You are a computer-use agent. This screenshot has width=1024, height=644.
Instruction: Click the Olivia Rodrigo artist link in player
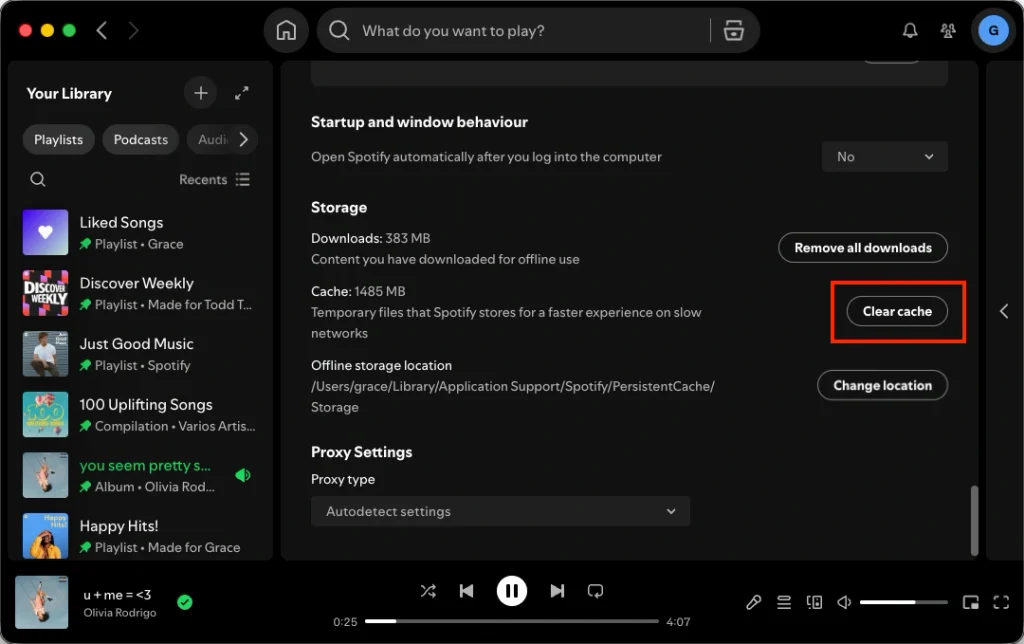(x=120, y=613)
